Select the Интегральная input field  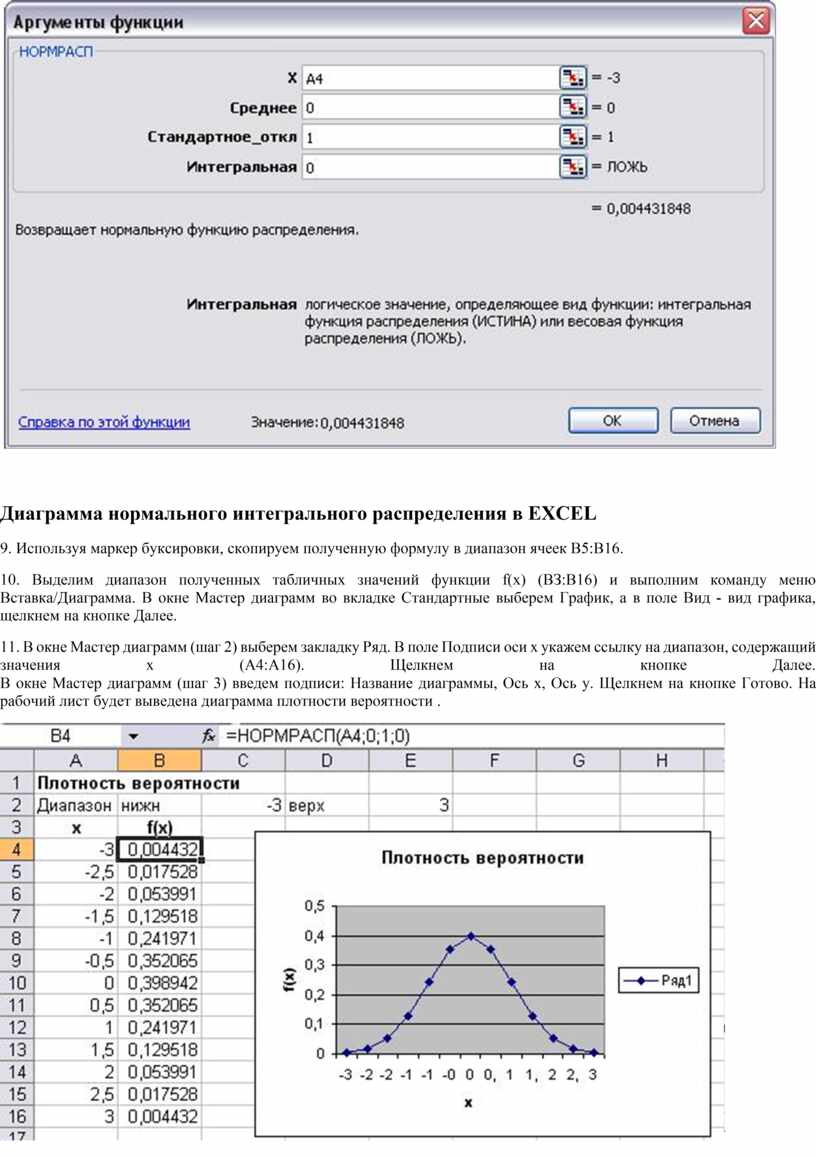click(428, 167)
